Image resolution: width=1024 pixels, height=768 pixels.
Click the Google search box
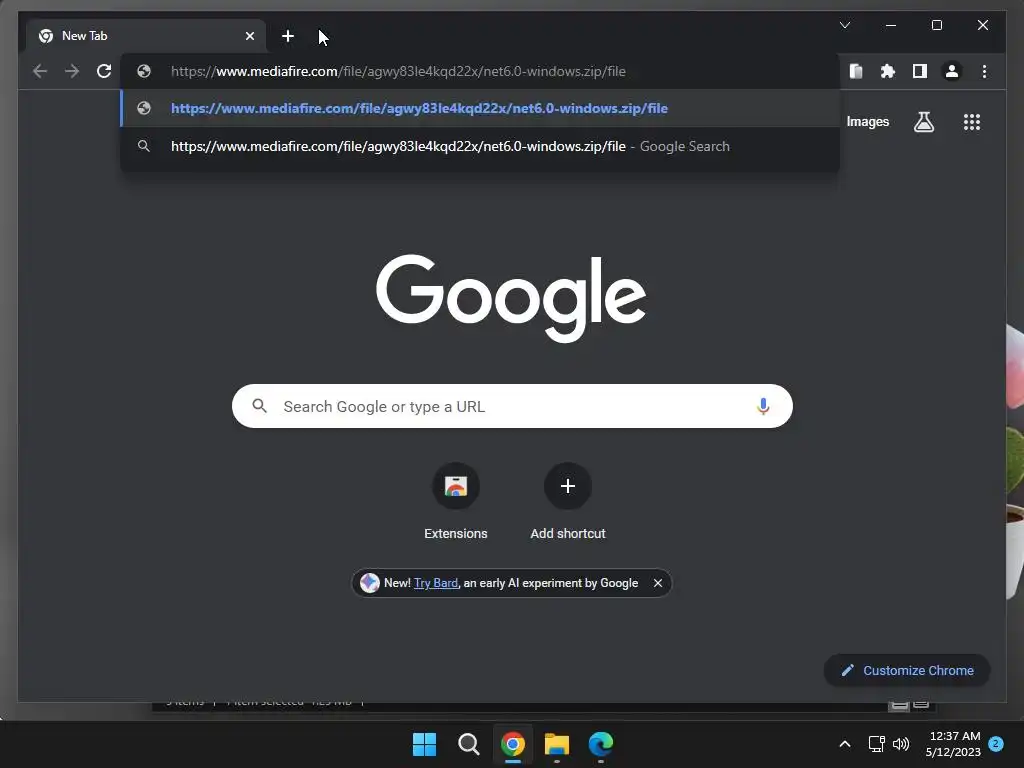512,406
